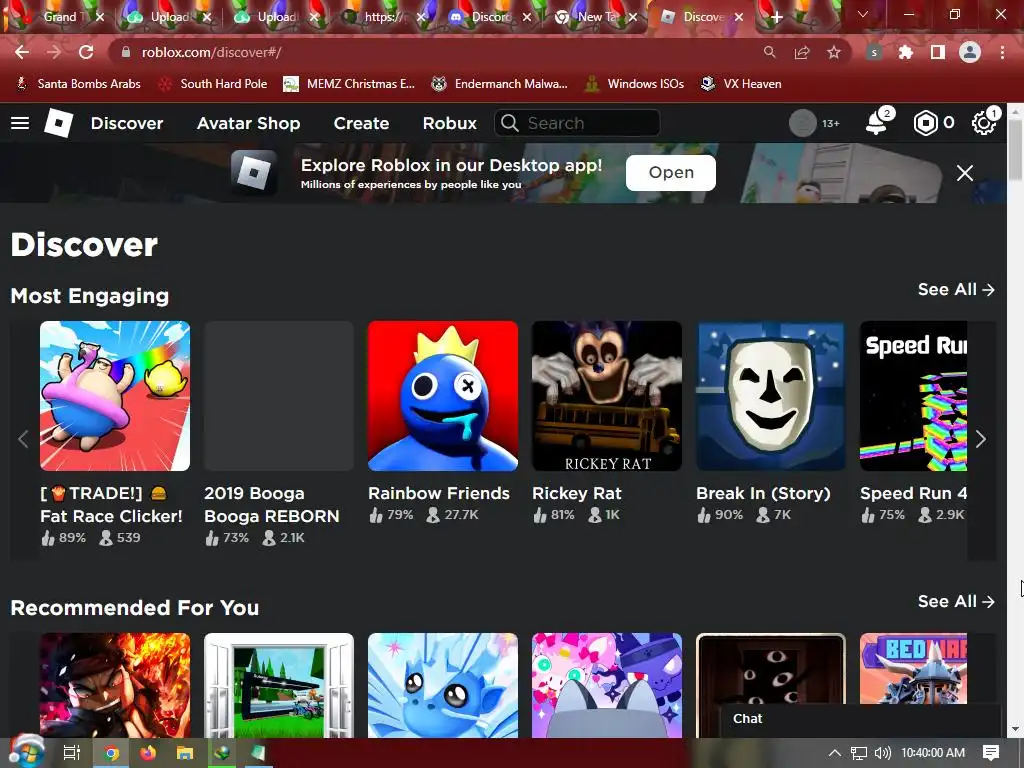The height and width of the screenshot is (768, 1024).
Task: Click See All for Most Engaging
Action: (956, 289)
